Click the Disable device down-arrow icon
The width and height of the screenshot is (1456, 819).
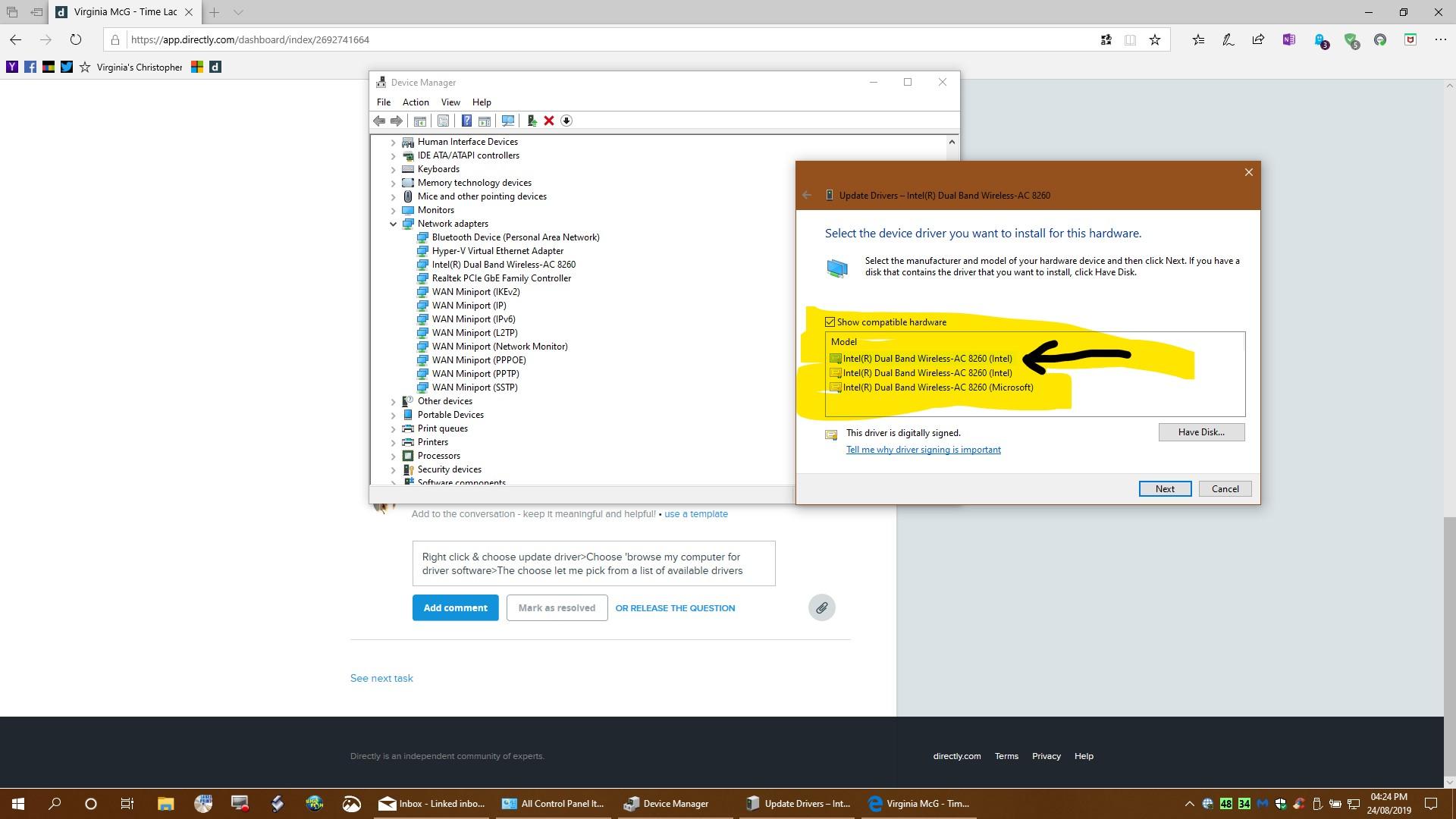pos(566,121)
